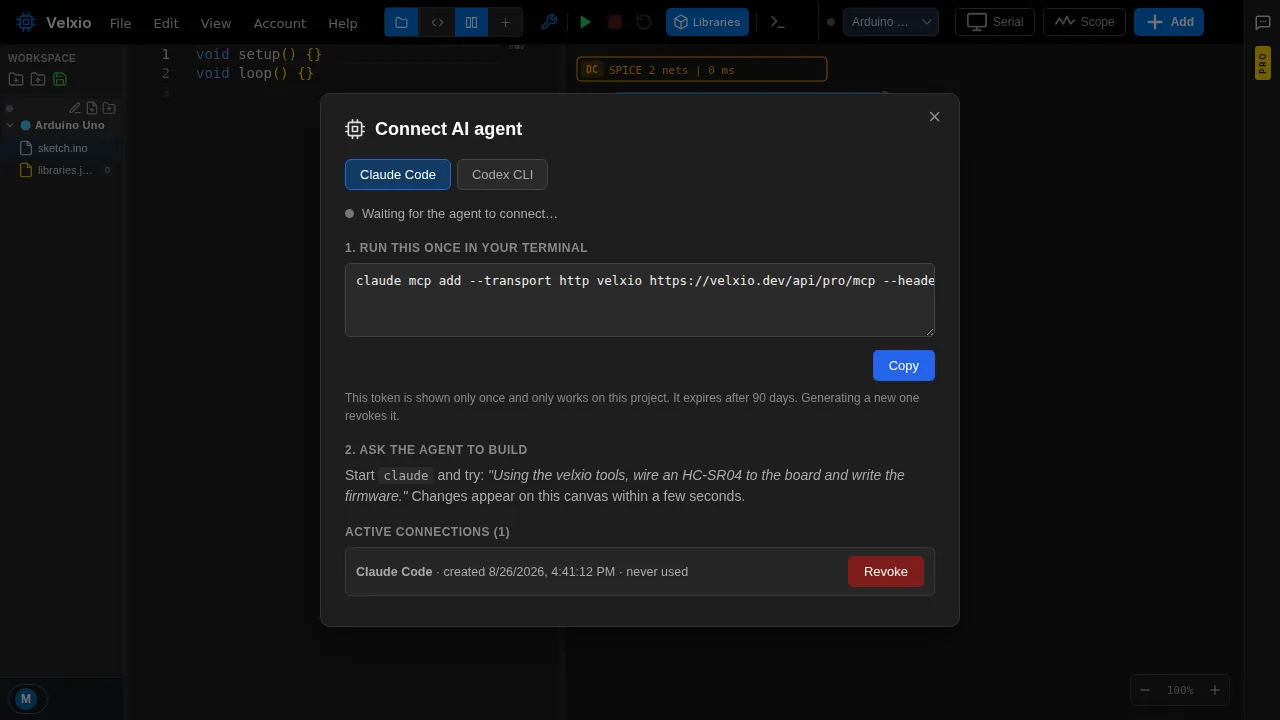
Task: Open the terminal prompt icon
Action: [778, 22]
